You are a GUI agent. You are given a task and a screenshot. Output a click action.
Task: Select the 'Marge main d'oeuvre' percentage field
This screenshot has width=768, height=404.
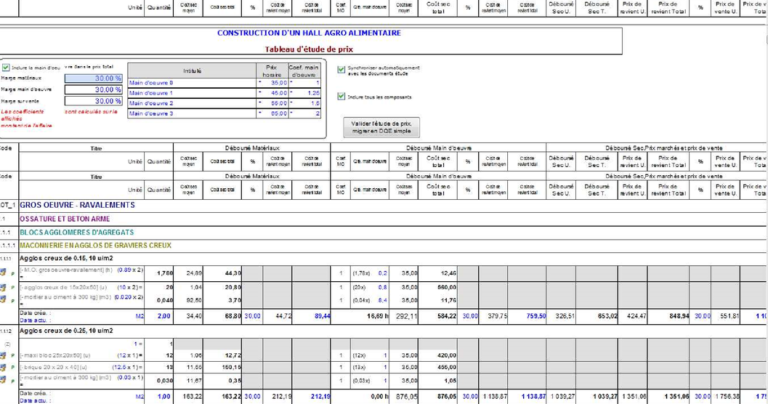94,90
